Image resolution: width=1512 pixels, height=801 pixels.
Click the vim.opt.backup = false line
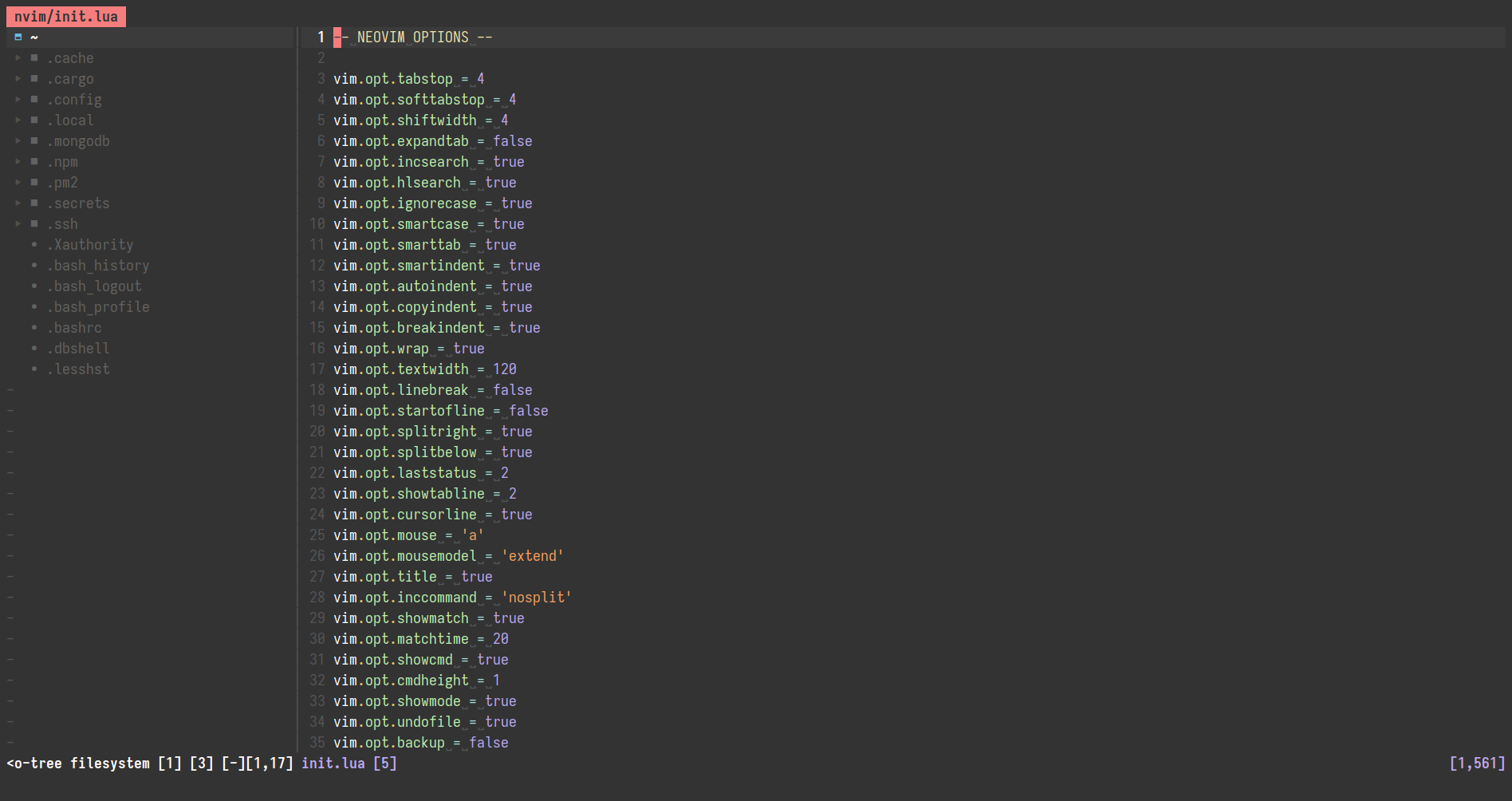click(x=421, y=742)
